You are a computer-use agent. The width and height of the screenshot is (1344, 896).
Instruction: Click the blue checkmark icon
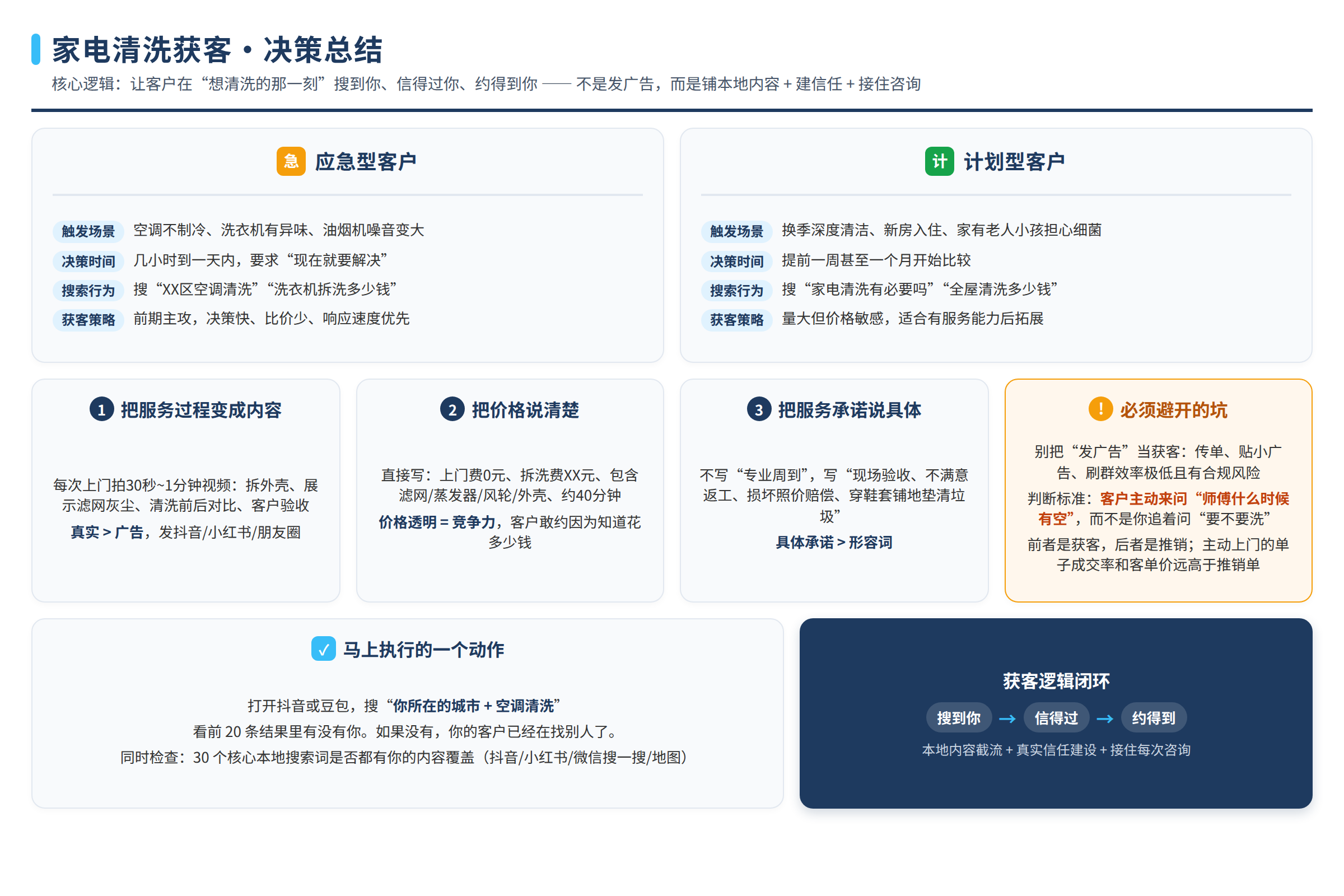point(324,648)
